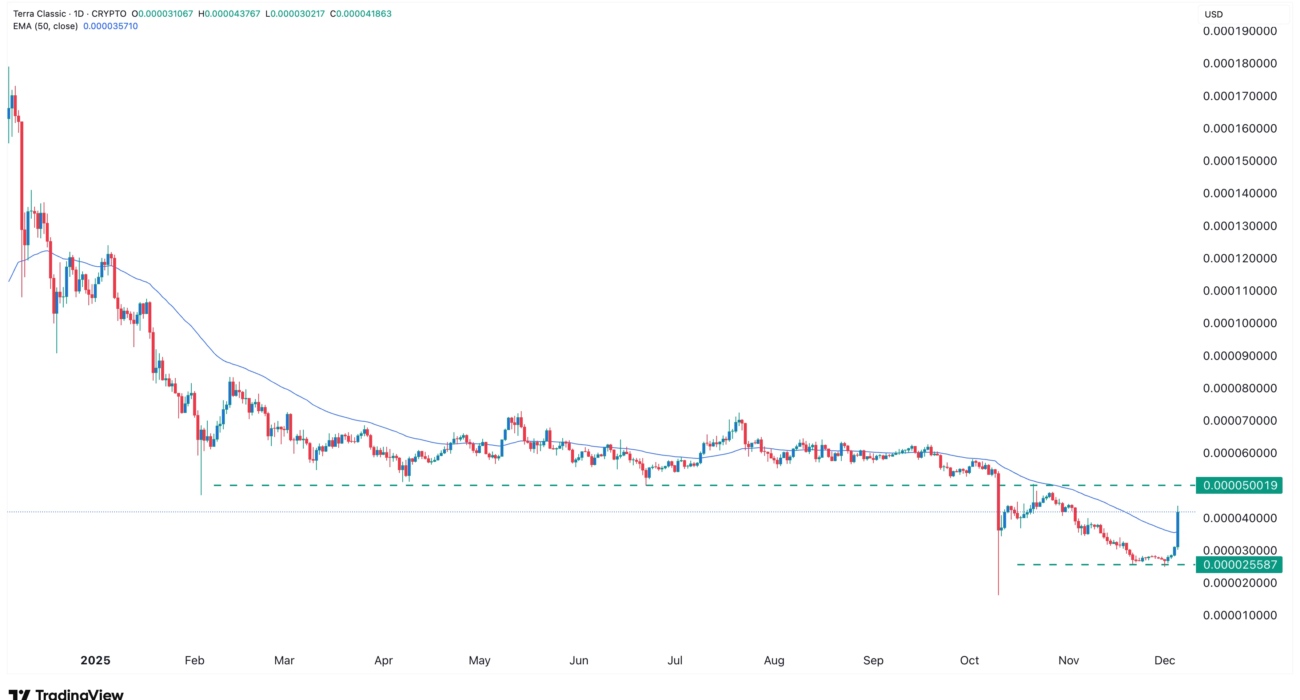Click the Aug label on time axis
1300x700 pixels.
(773, 661)
